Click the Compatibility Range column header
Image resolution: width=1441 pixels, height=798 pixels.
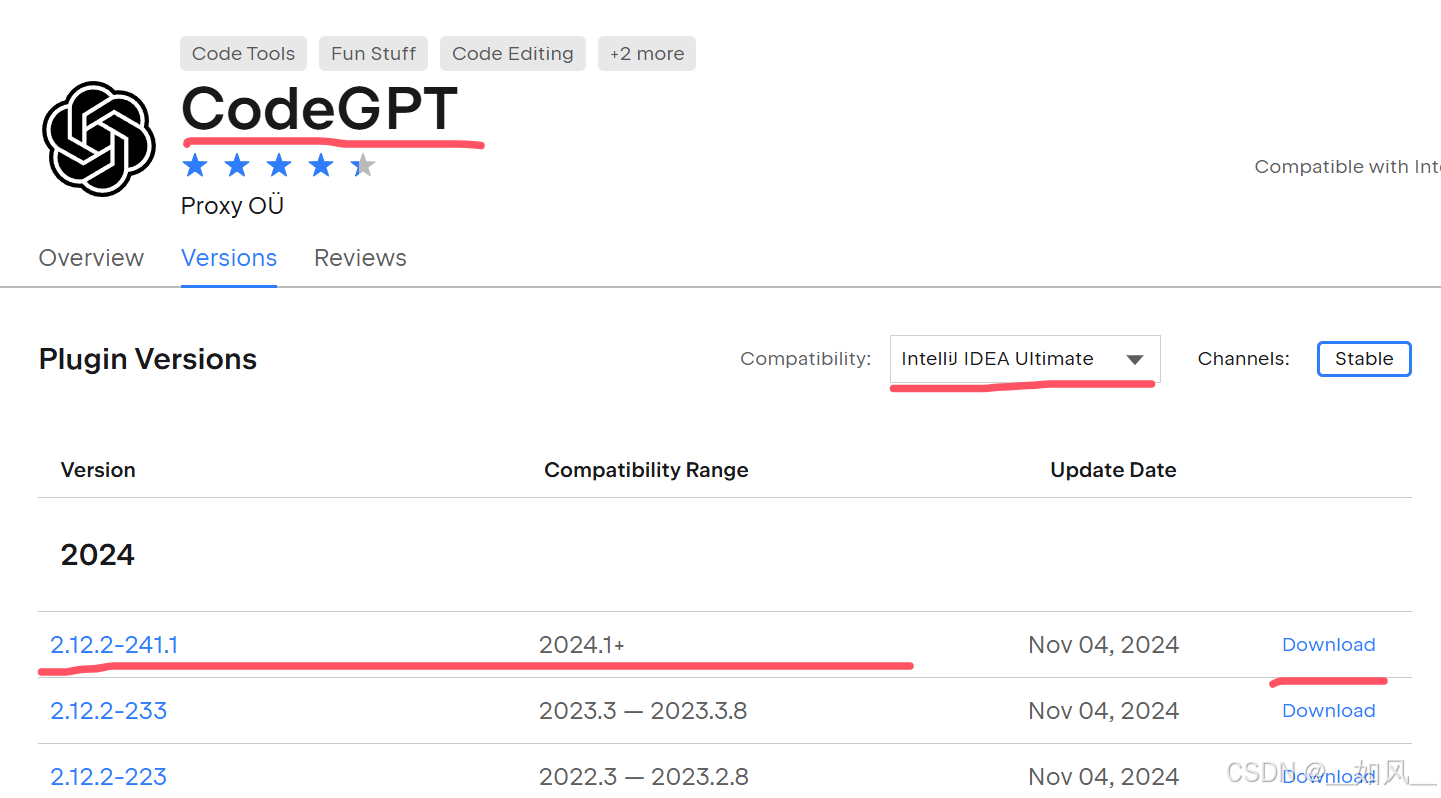coord(646,470)
